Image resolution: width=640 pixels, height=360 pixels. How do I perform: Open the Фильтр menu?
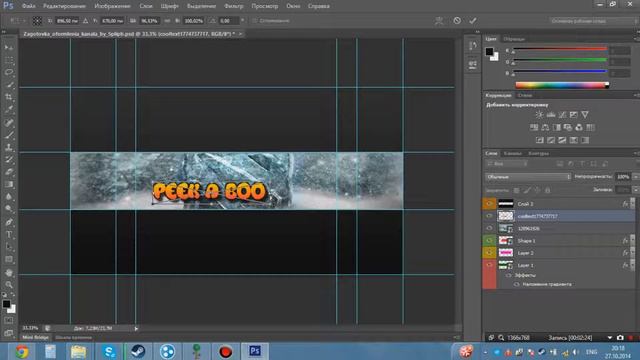tap(234, 6)
